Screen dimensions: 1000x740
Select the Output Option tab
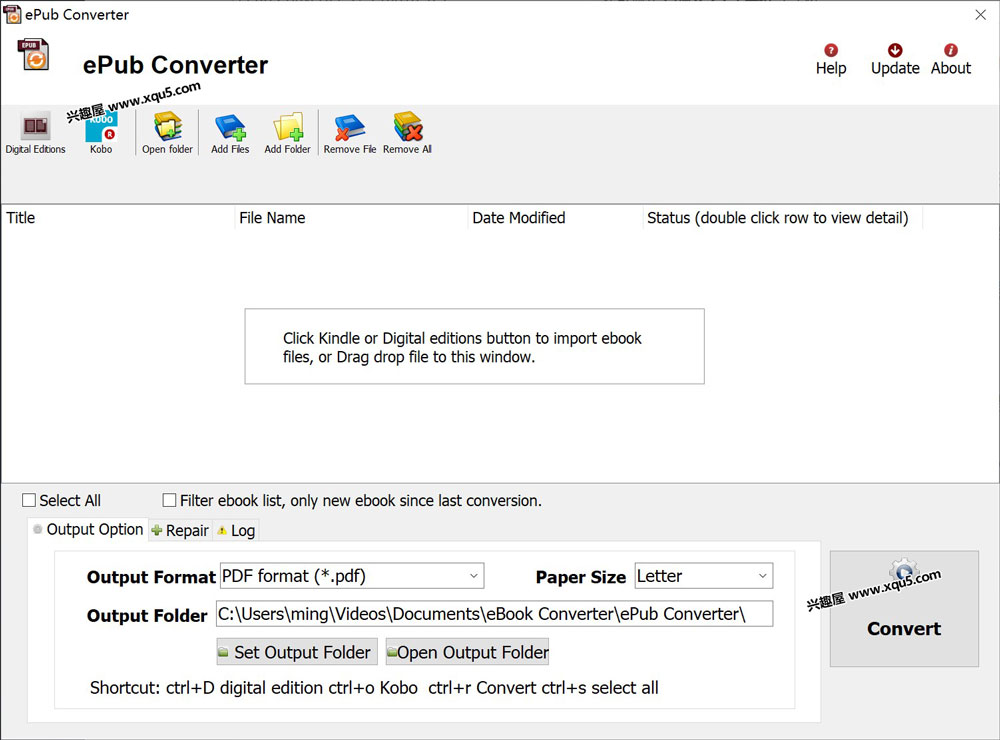pos(88,530)
